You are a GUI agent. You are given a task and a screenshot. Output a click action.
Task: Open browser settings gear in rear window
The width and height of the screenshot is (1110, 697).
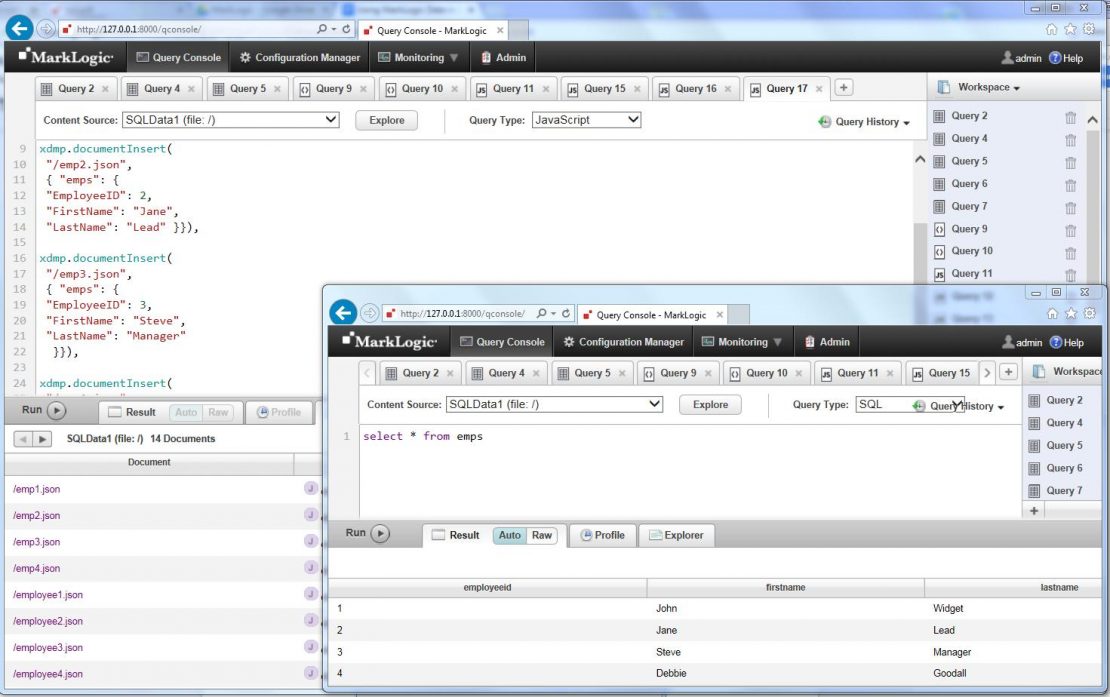pos(1089,29)
